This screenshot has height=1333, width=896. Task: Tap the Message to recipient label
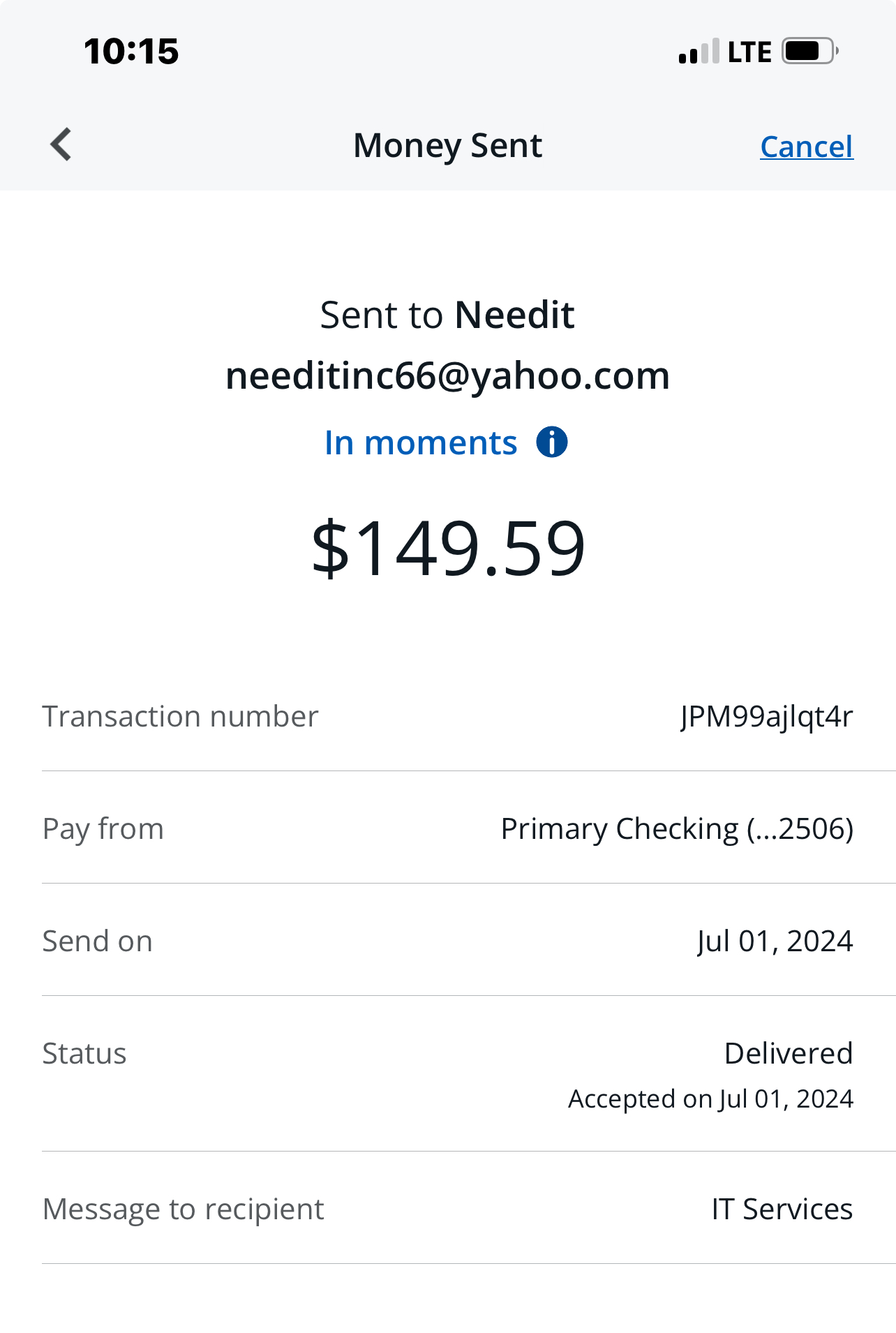tap(183, 1209)
